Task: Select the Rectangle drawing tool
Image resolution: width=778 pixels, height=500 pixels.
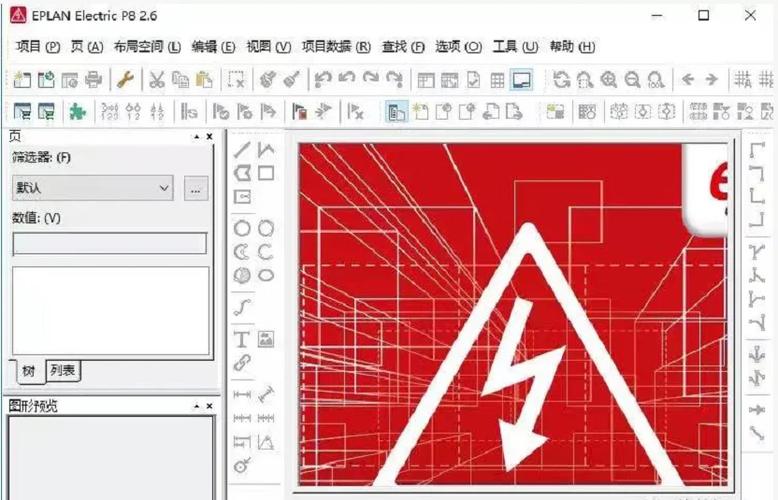Action: pyautogui.click(x=266, y=173)
